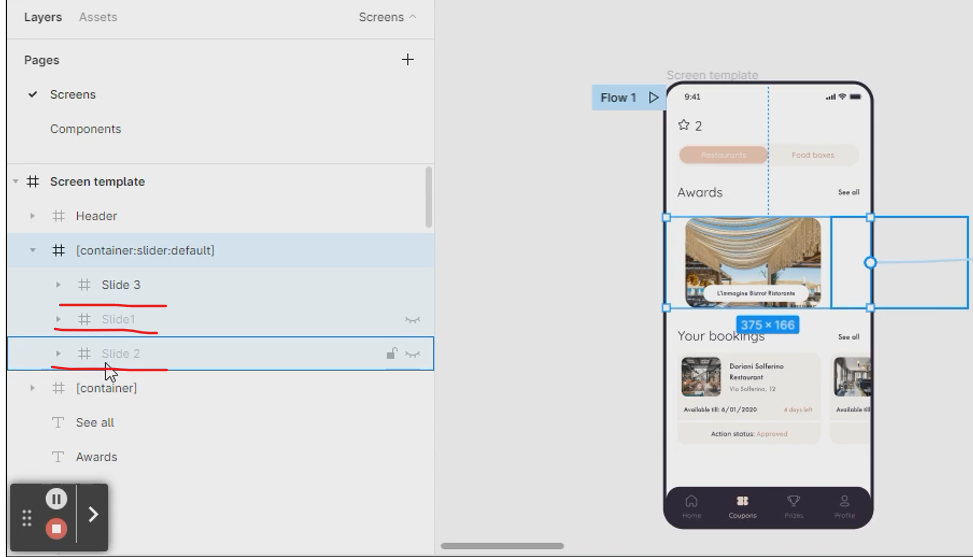This screenshot has width=973, height=557.
Task: Select the Header layer row
Action: coord(220,216)
